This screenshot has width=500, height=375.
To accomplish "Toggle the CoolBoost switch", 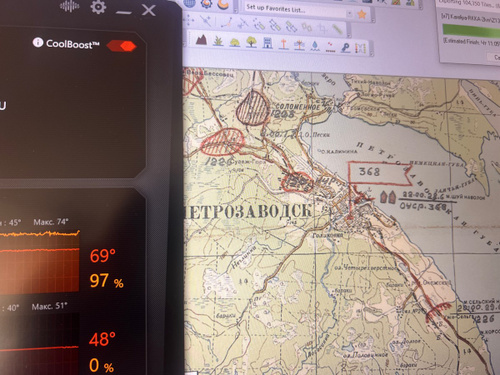I will click(x=121, y=46).
